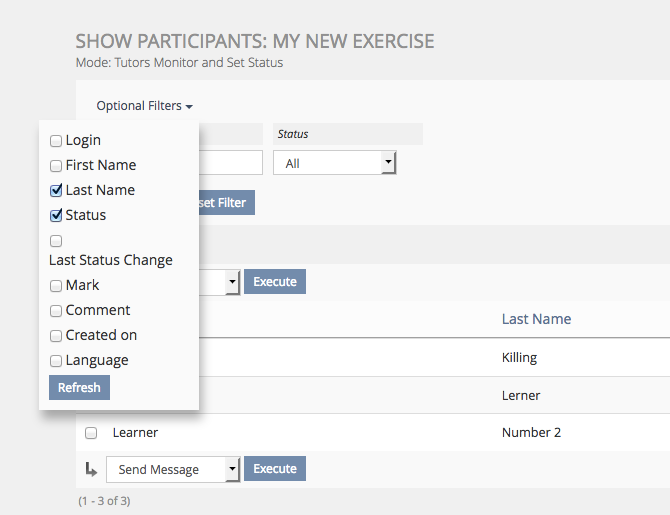Tick the Mark filter checkbox

coord(56,286)
